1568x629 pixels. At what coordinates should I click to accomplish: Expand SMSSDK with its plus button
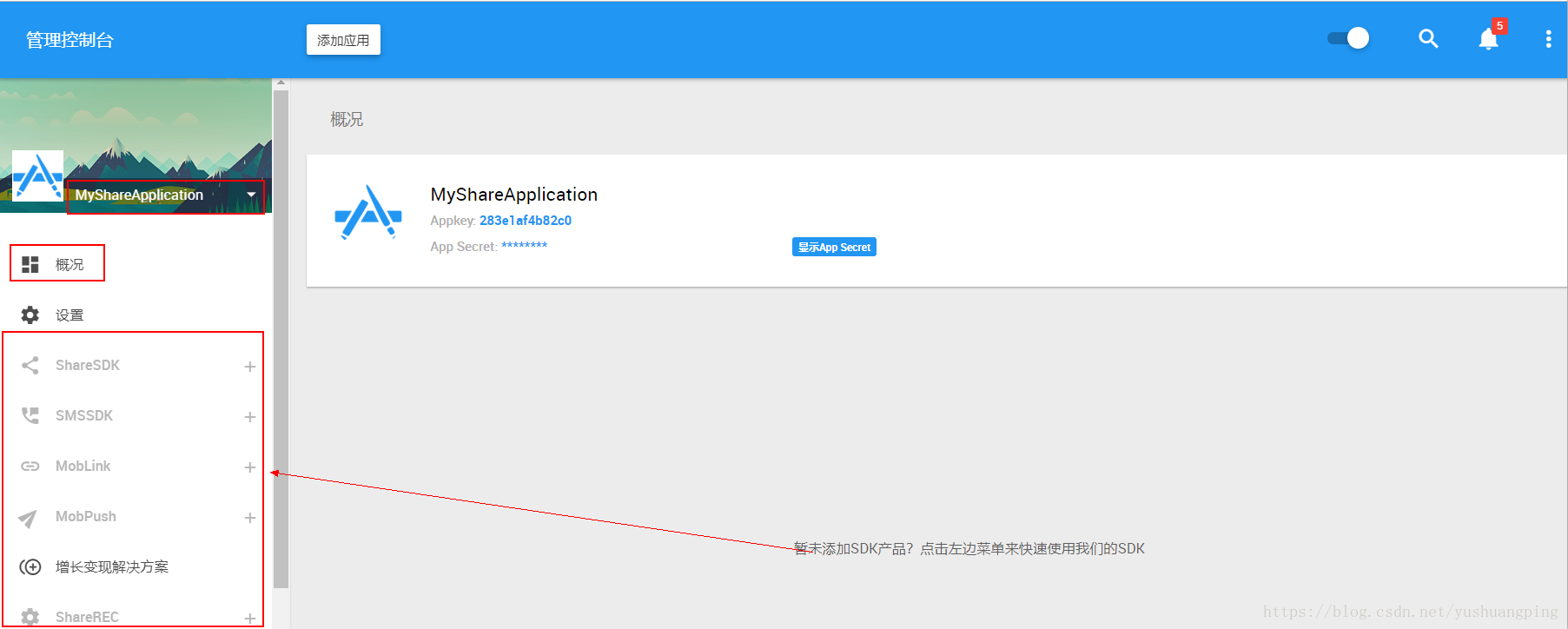pyautogui.click(x=250, y=417)
